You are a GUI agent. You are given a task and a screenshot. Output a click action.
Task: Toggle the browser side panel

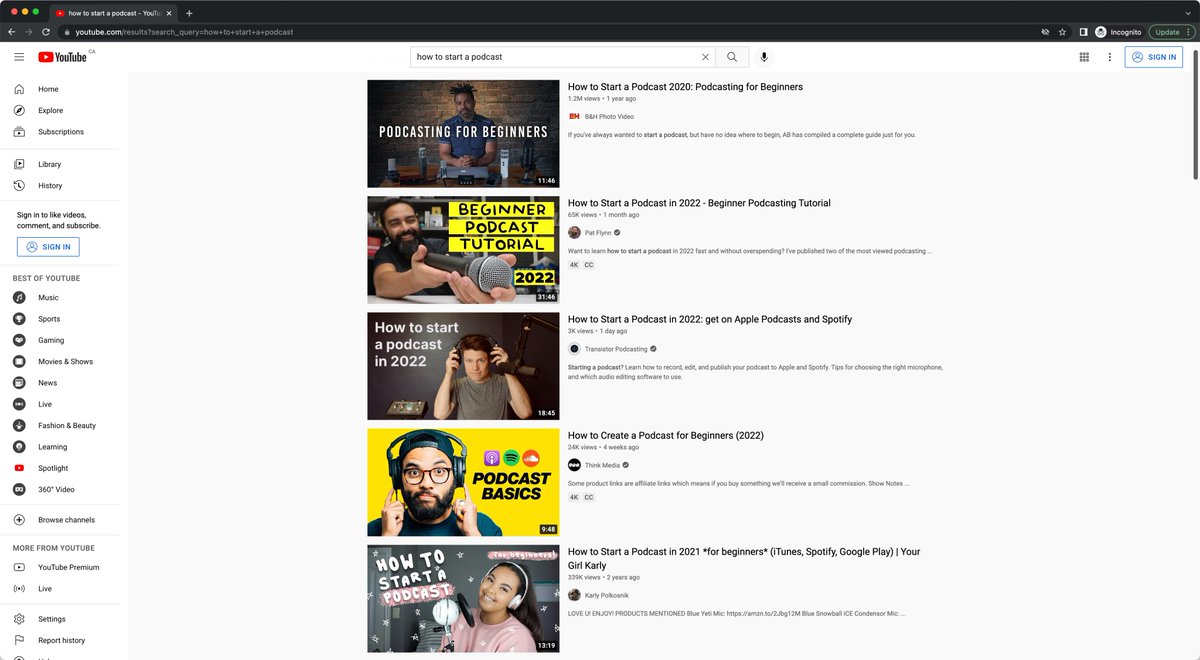(1083, 32)
